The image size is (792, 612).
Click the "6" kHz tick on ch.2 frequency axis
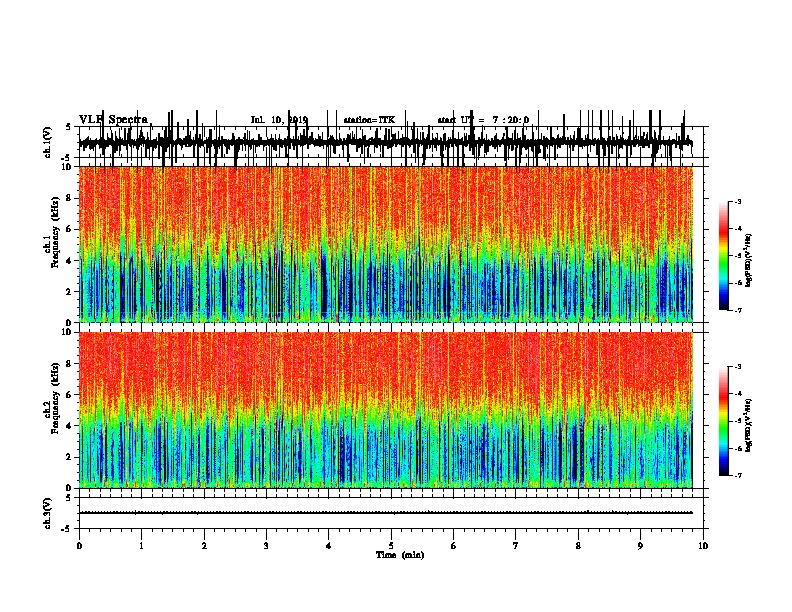point(69,394)
